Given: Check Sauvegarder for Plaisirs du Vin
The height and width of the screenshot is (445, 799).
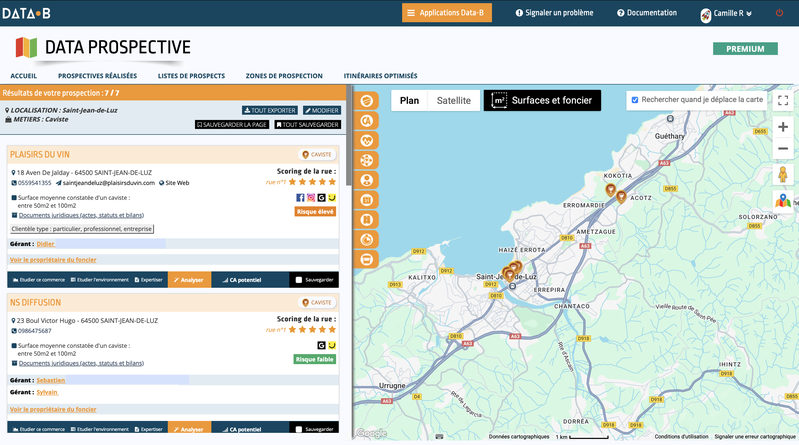Looking at the screenshot, I should coord(299,280).
